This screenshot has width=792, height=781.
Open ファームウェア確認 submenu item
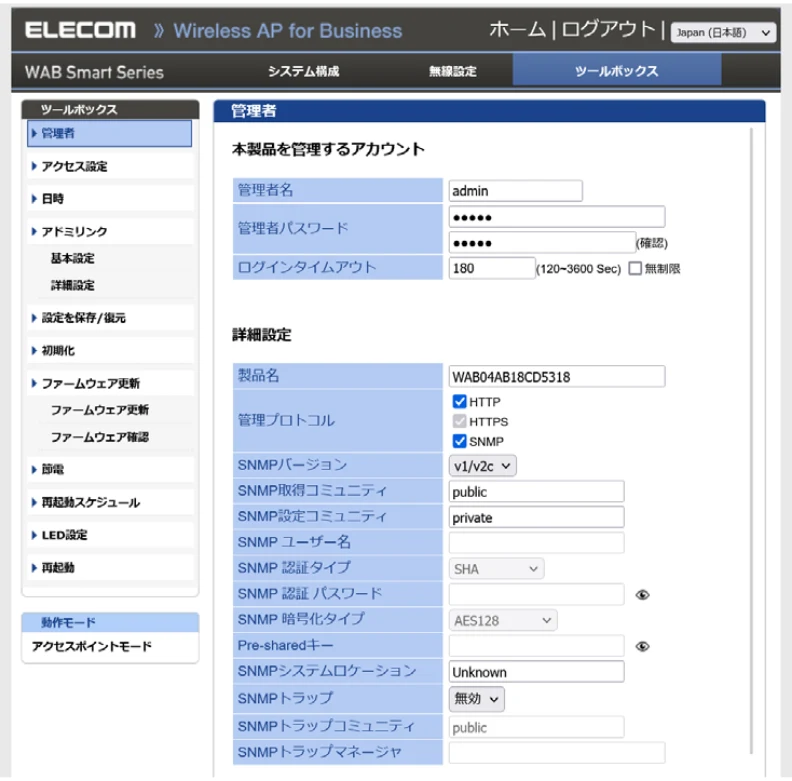[x=100, y=437]
